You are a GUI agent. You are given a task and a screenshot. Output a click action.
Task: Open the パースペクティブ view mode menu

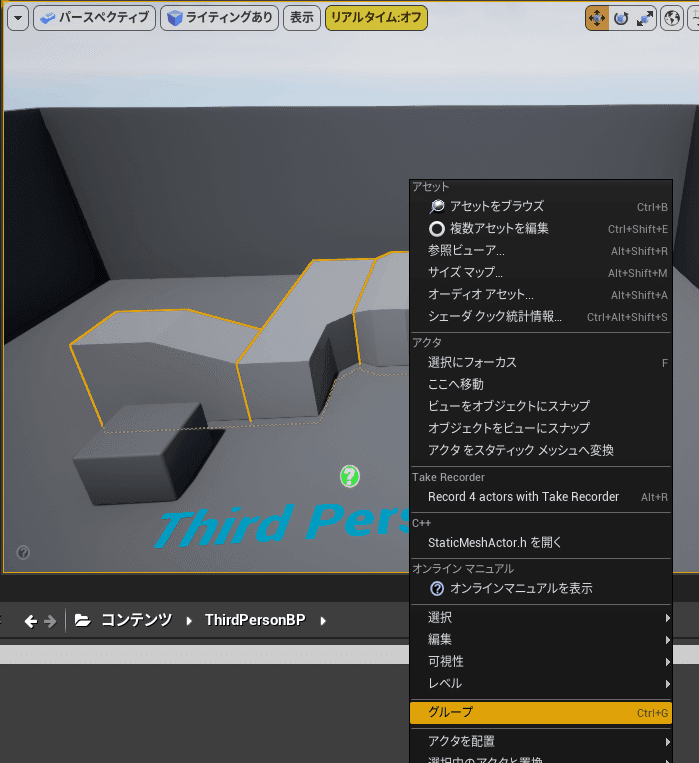pos(94,18)
